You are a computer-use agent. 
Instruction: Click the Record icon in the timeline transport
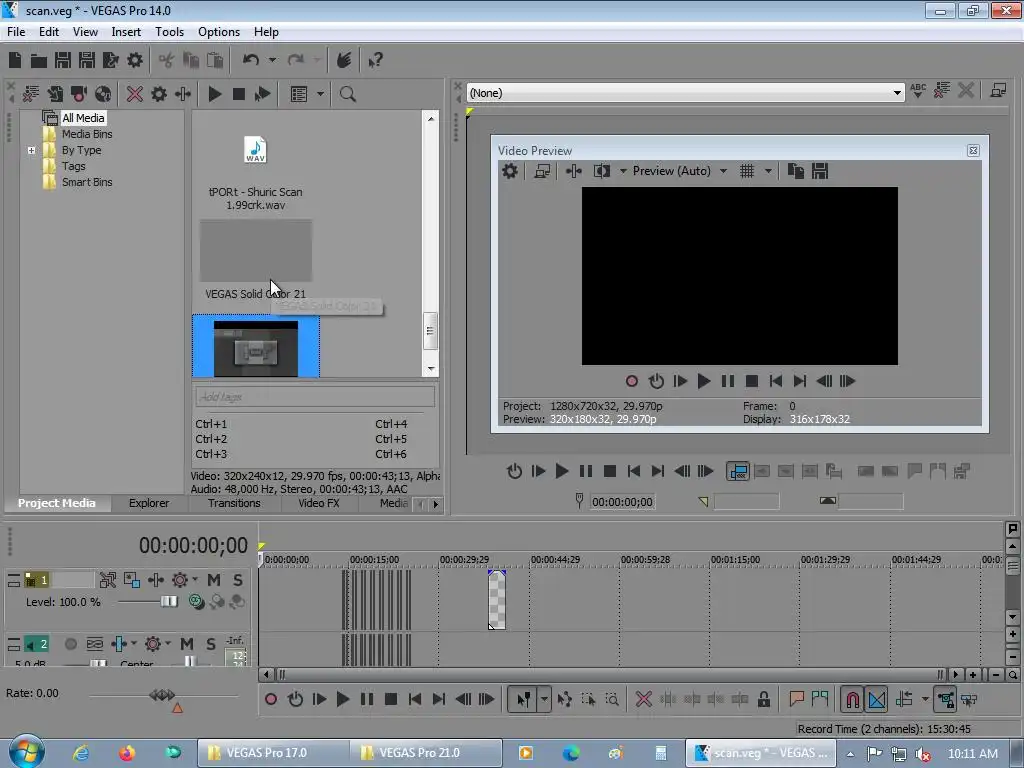(x=271, y=699)
